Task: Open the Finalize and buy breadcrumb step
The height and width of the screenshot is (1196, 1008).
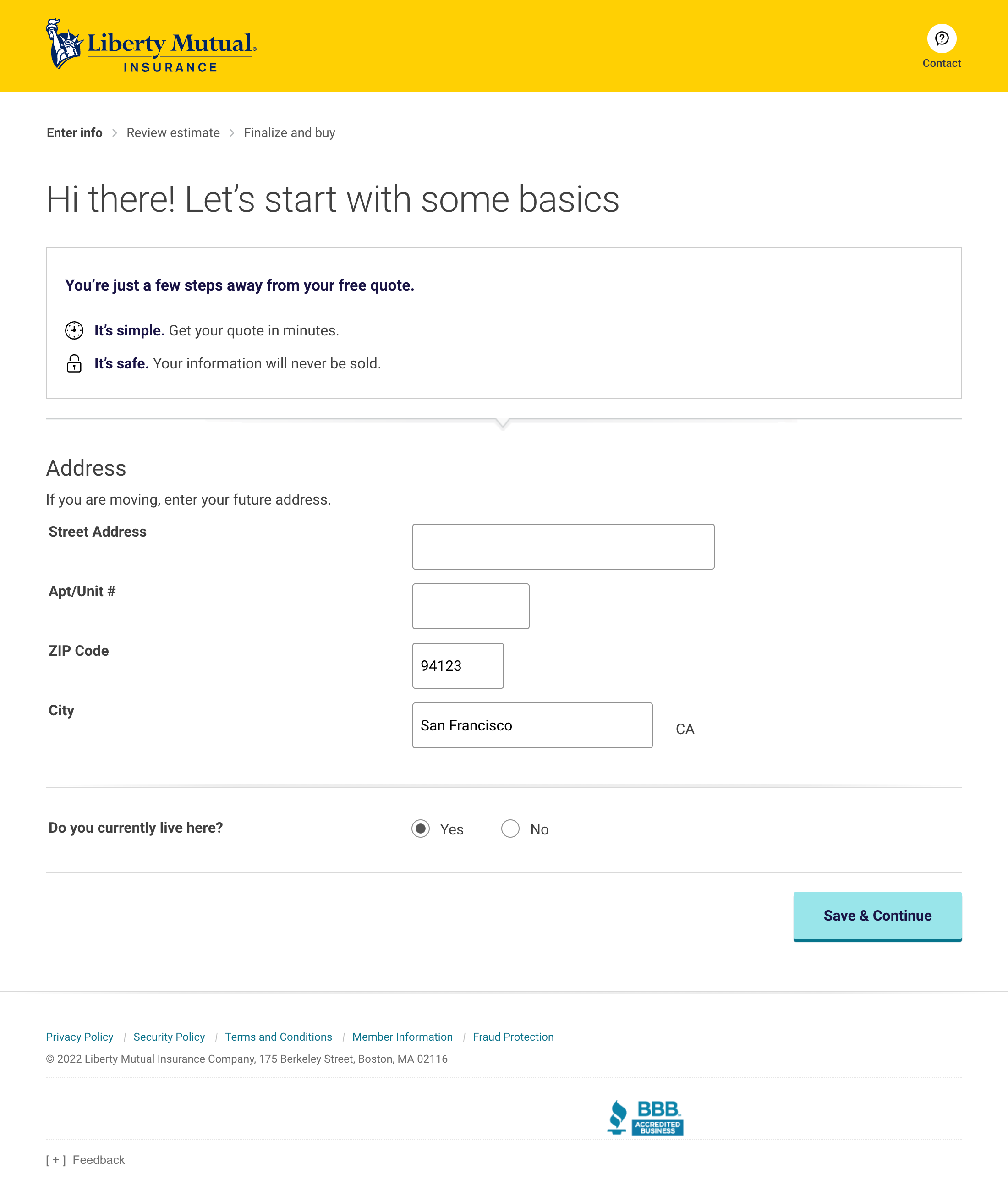Action: pyautogui.click(x=290, y=132)
